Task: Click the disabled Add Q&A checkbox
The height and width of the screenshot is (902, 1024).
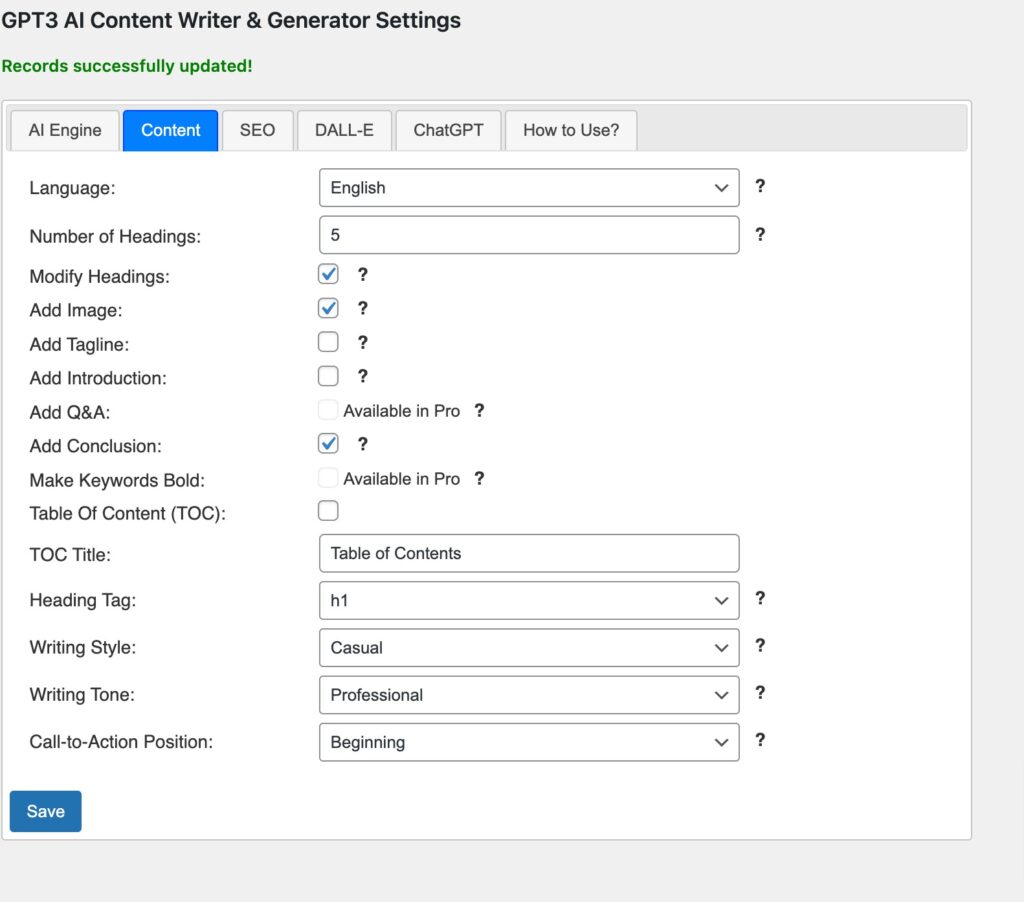Action: [x=328, y=410]
